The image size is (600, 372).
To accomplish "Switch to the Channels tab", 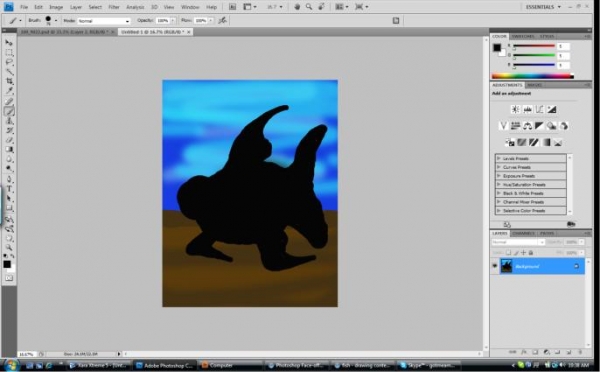I will (x=523, y=233).
